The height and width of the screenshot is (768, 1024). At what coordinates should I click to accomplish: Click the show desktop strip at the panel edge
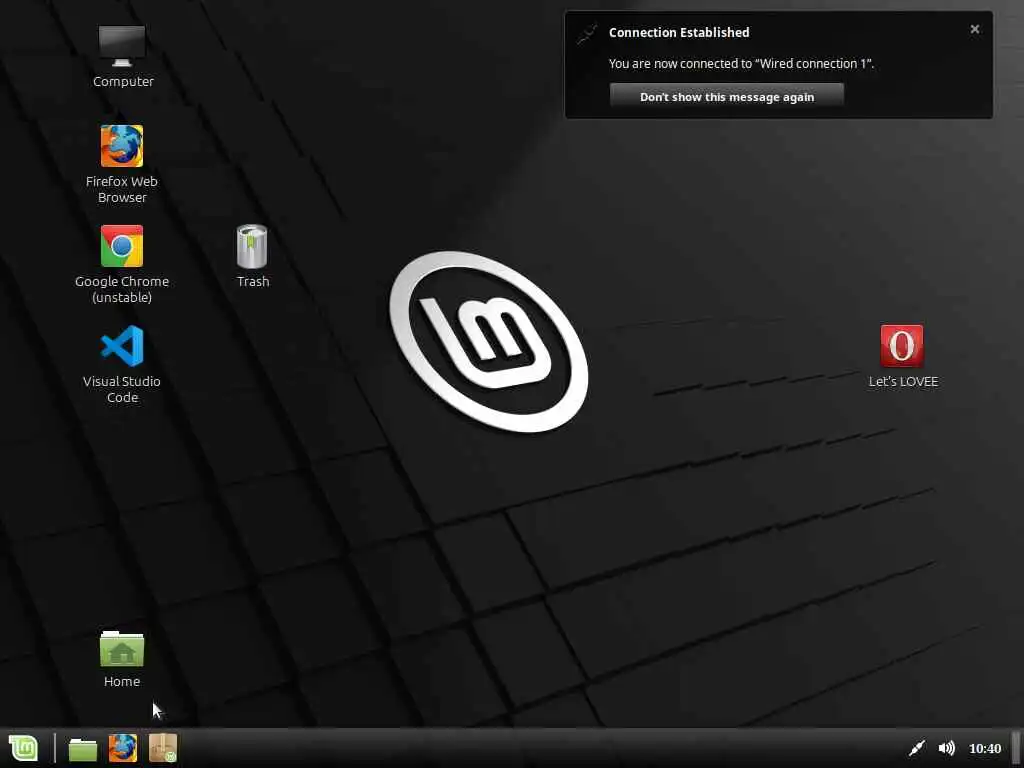click(x=1016, y=748)
